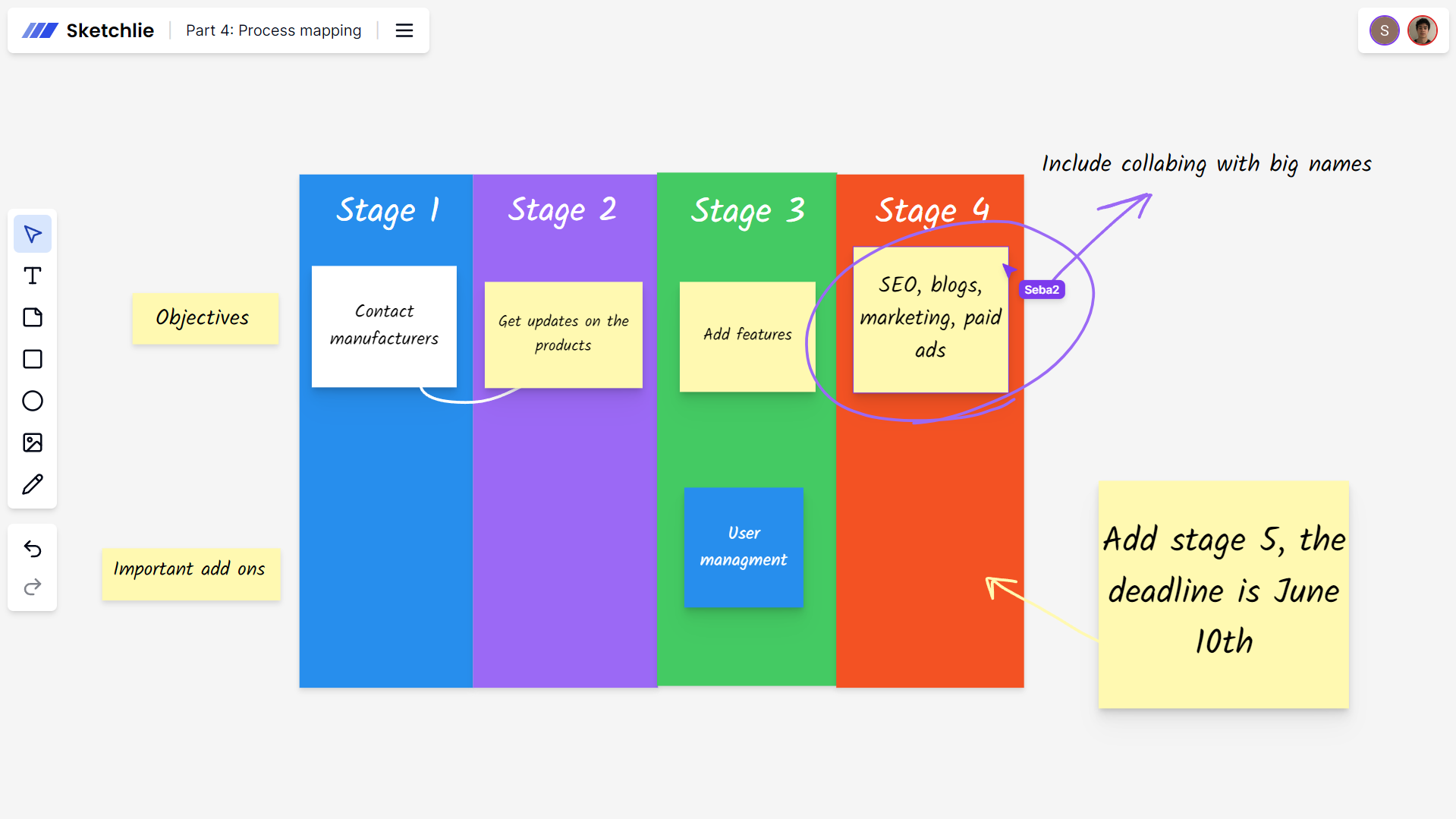Select the Image insert tool

(x=33, y=443)
